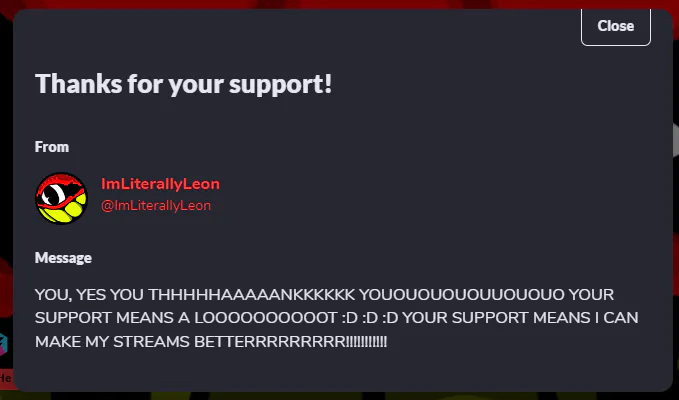Click the red background strip above the dialog
The image size is (679, 400).
340,4
